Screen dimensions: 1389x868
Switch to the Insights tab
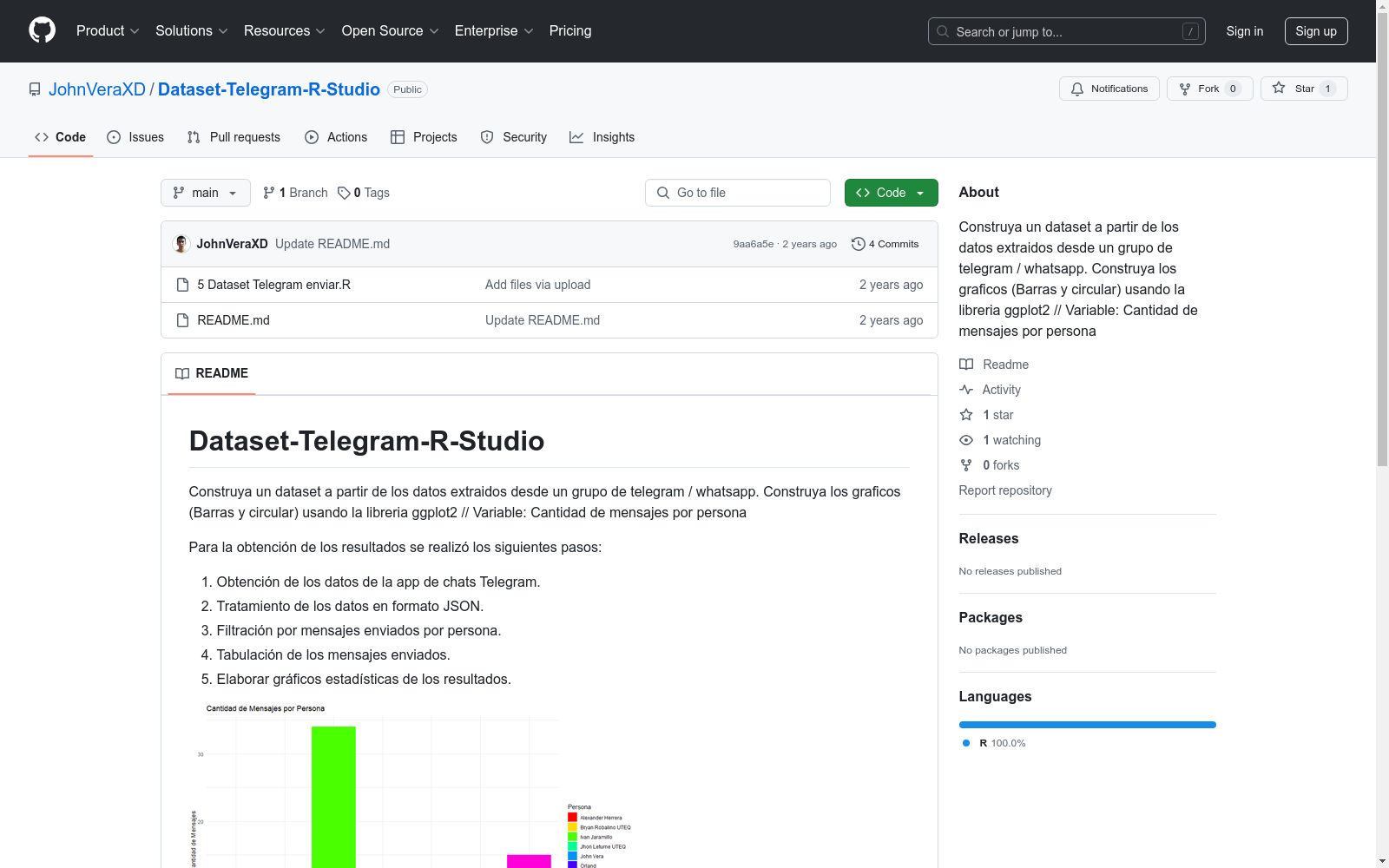[x=602, y=137]
